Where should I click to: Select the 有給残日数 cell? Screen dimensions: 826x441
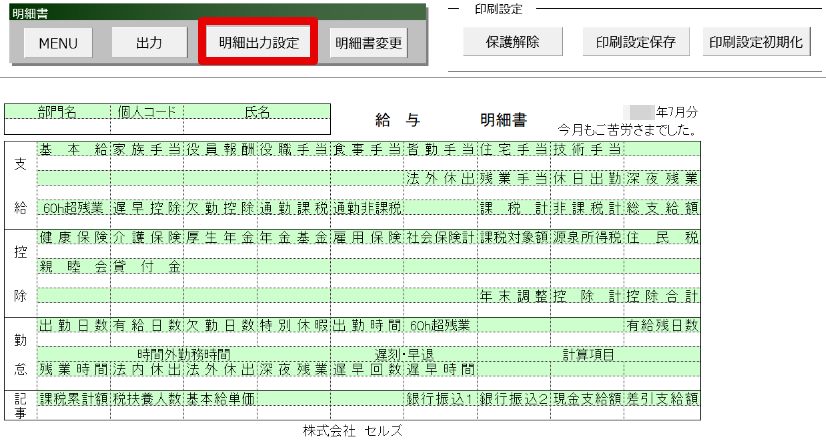click(x=661, y=326)
